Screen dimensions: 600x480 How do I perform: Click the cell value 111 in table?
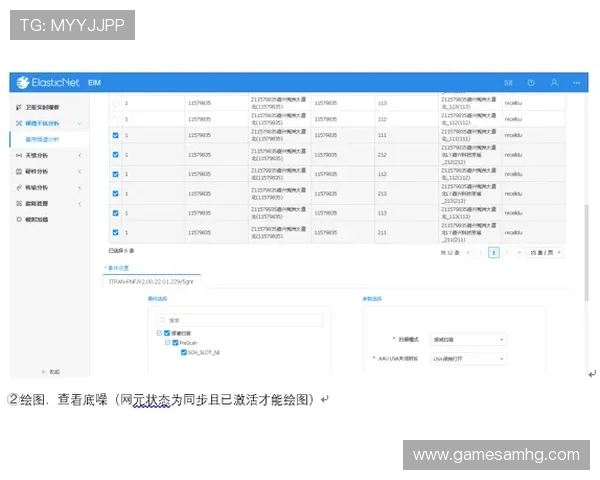pyautogui.click(x=382, y=135)
